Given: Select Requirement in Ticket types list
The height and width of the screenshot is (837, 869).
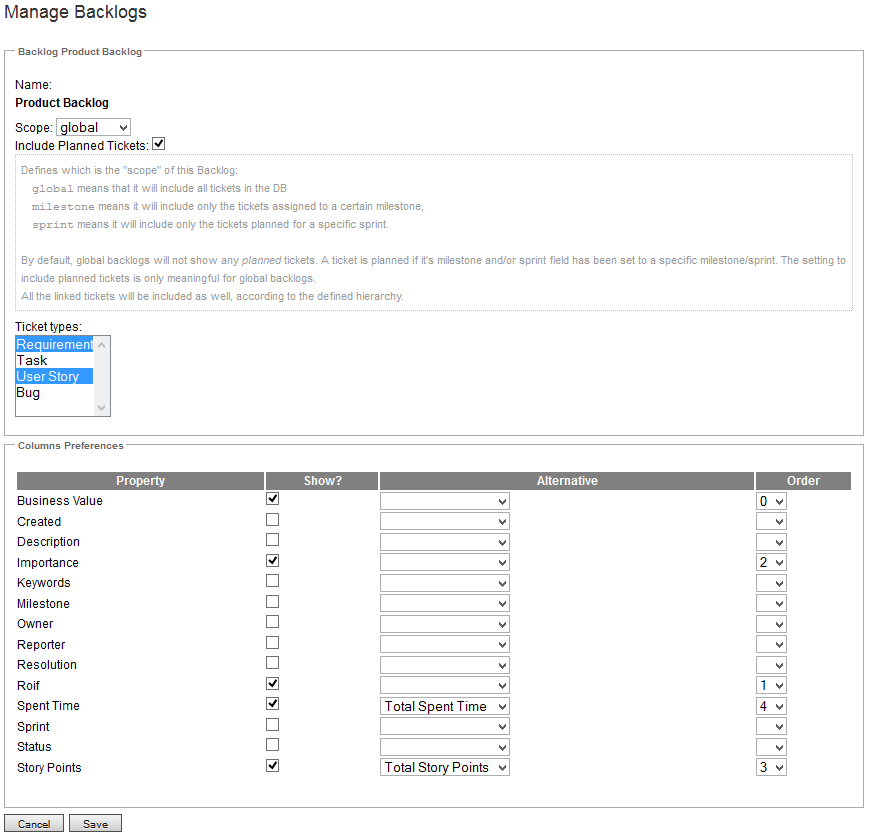Looking at the screenshot, I should point(55,345).
